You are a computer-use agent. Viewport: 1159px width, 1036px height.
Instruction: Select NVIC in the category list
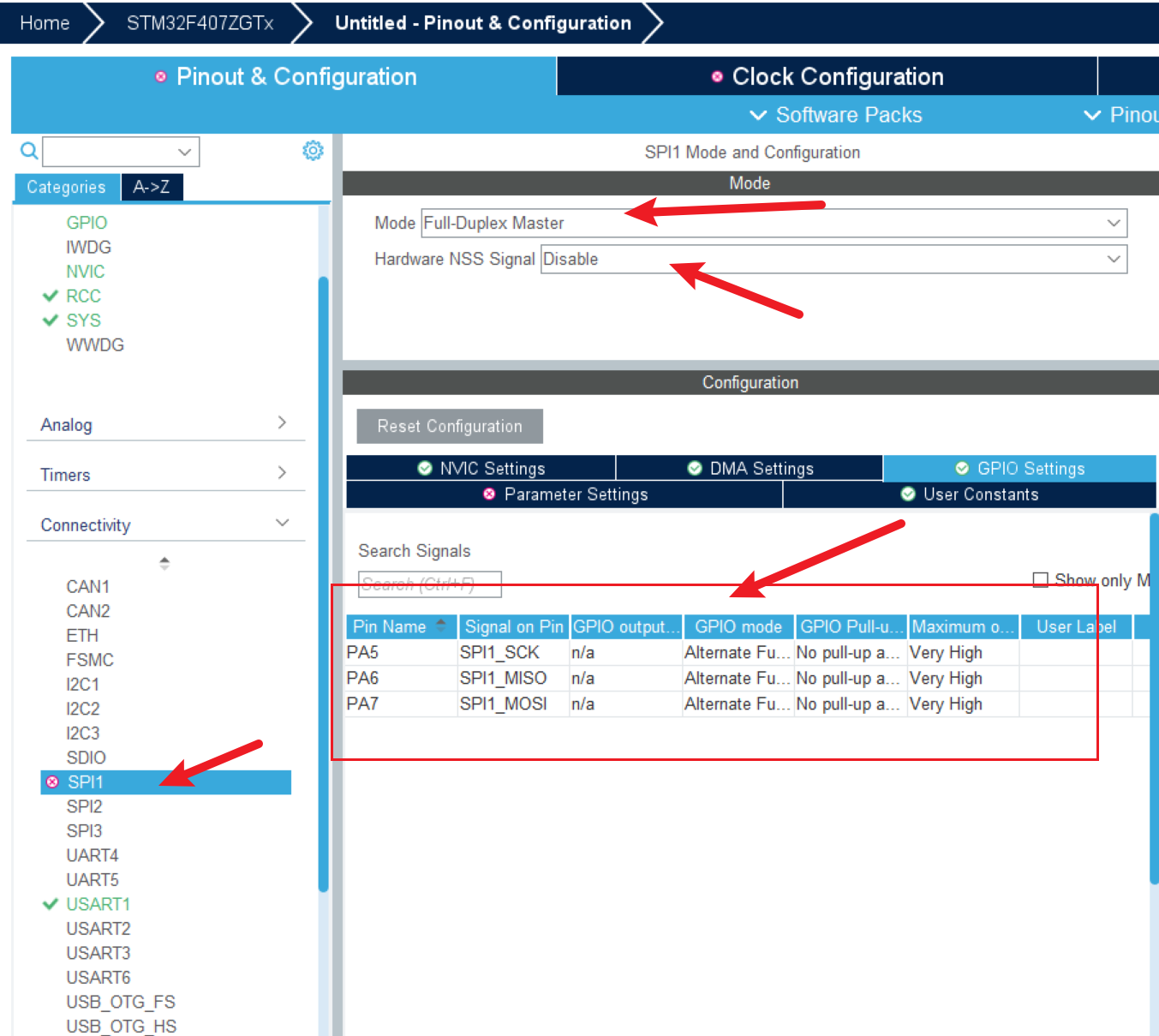pos(86,272)
